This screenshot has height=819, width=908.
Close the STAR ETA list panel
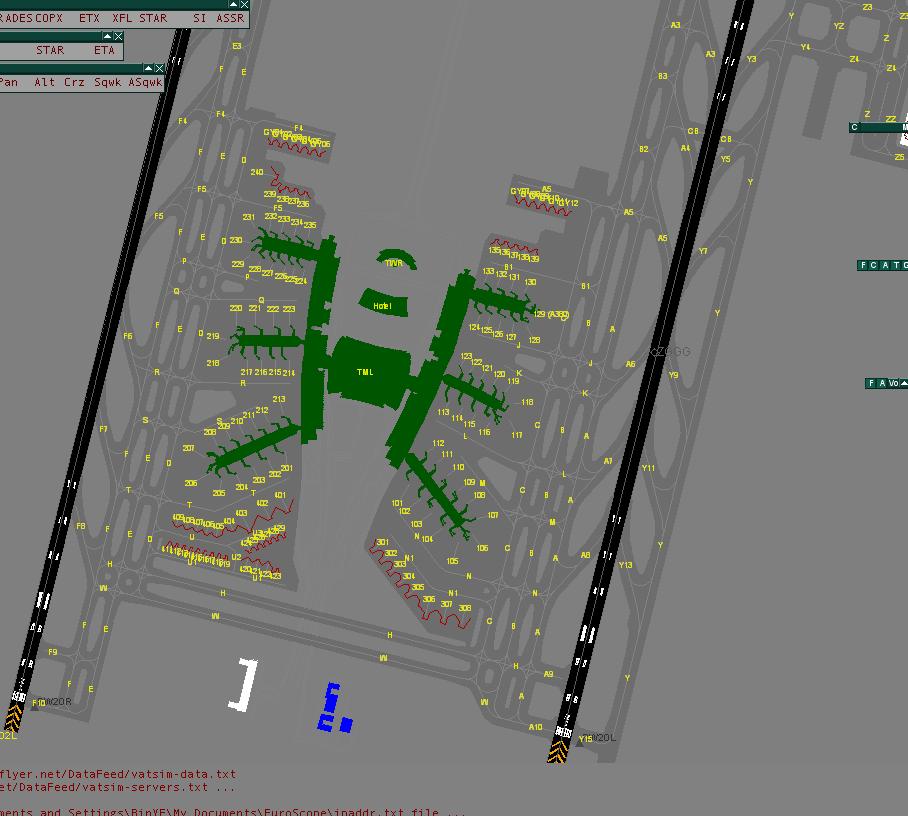point(118,37)
